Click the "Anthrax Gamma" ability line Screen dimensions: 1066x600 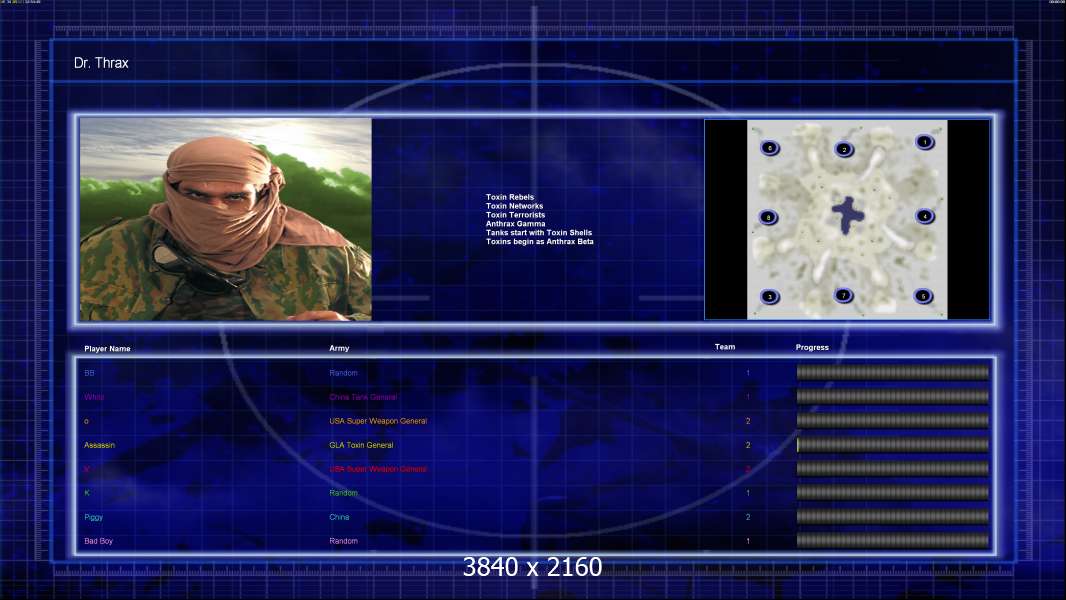tap(515, 224)
